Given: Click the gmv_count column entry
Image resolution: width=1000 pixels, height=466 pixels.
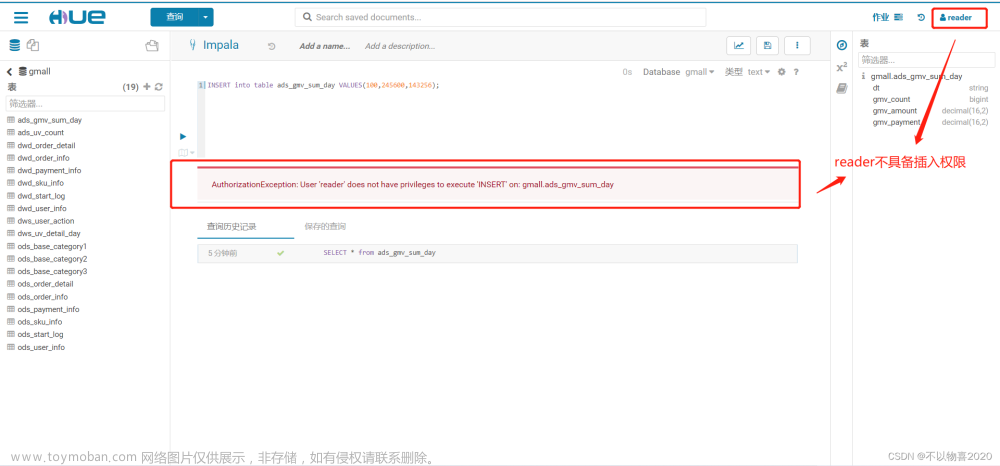Looking at the screenshot, I should (x=892, y=99).
